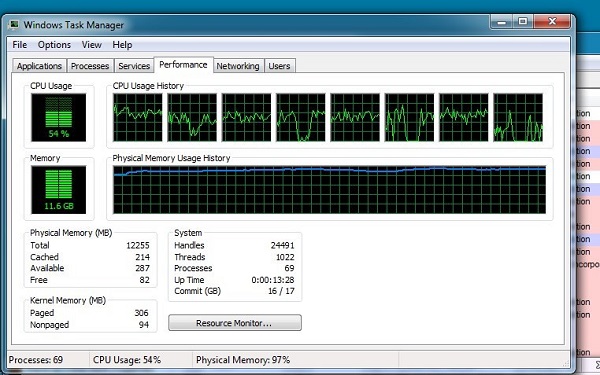Open the Options menu
Screen dimensions: 600x375
coord(54,45)
